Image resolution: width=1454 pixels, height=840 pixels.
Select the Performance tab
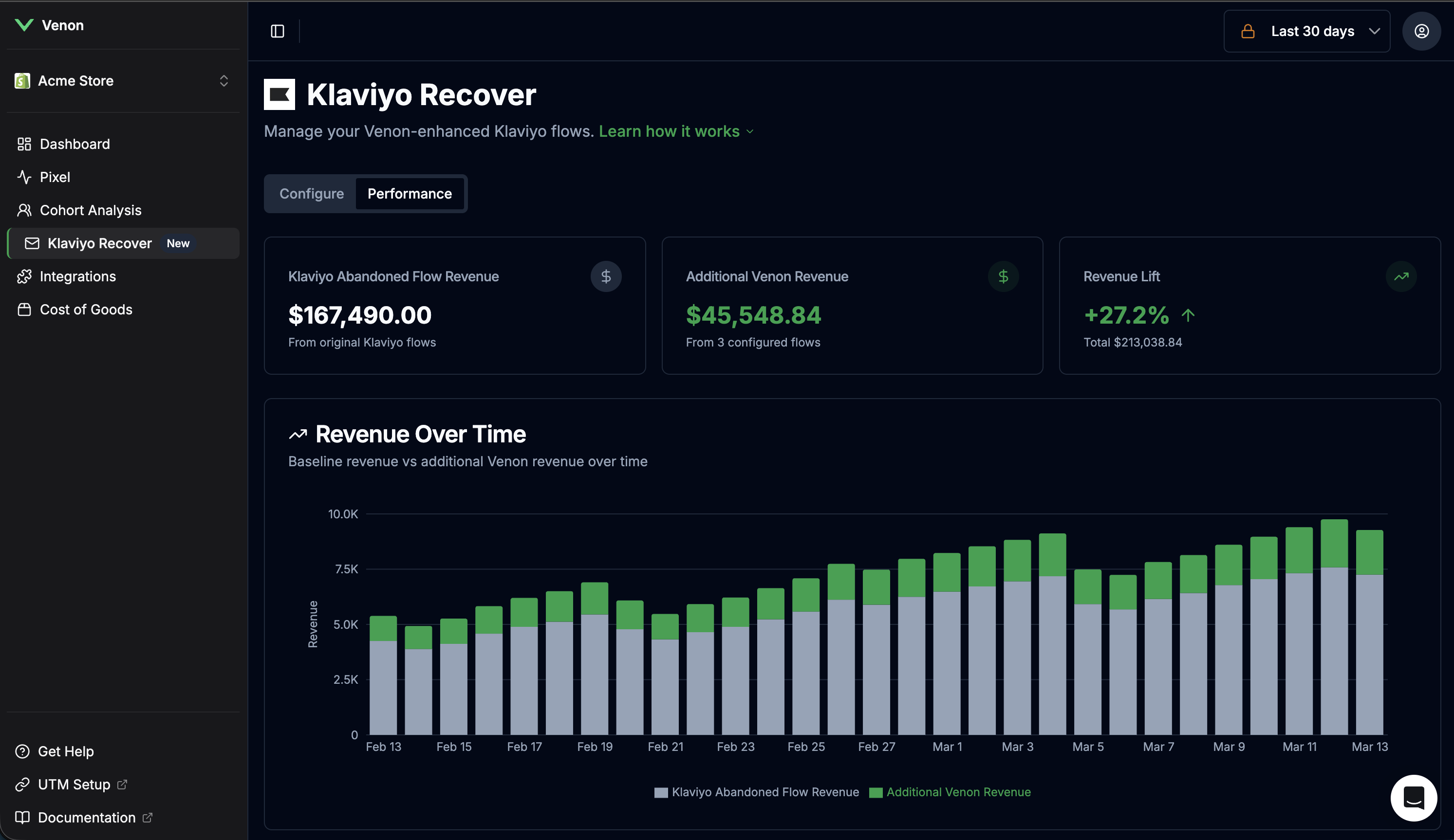click(410, 194)
